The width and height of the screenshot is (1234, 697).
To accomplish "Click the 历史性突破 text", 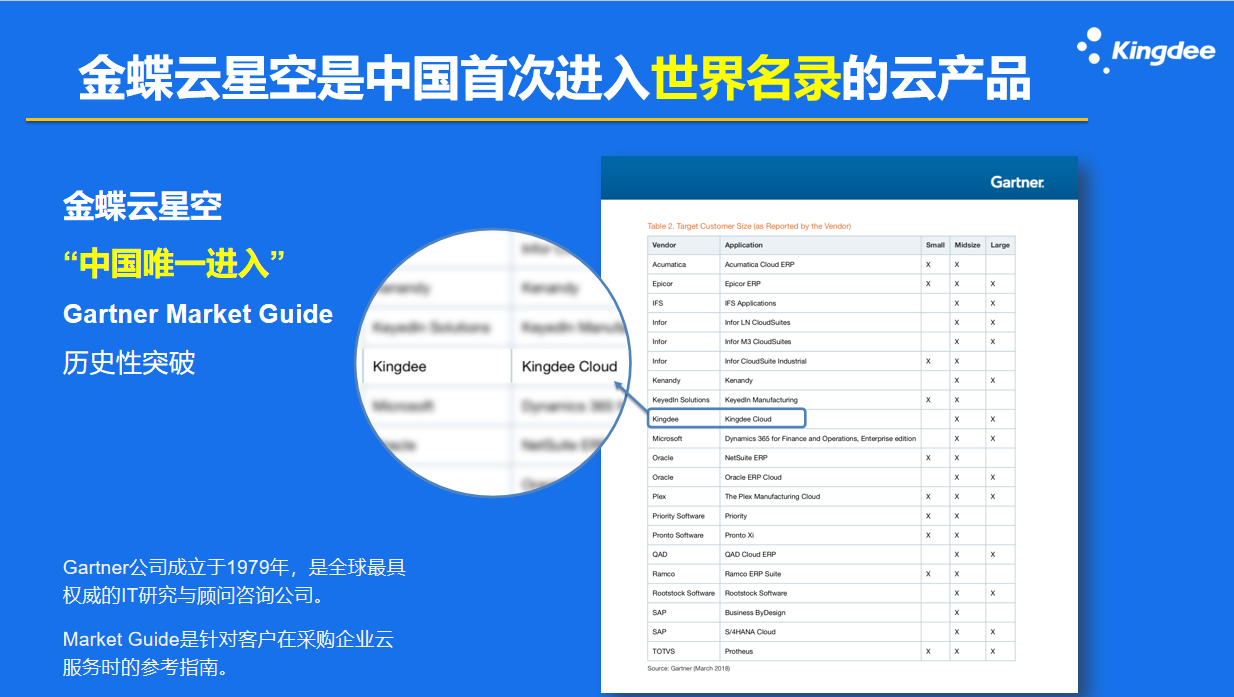I will coord(129,363).
